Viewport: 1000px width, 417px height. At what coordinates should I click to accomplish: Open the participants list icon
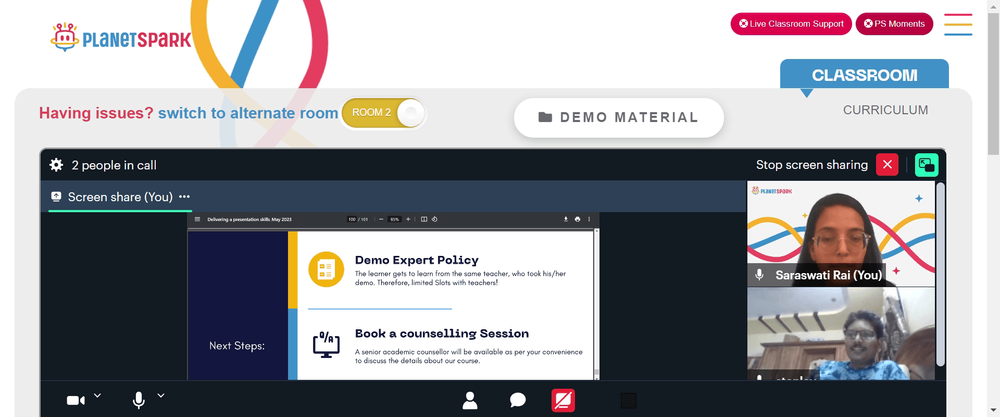tap(470, 400)
